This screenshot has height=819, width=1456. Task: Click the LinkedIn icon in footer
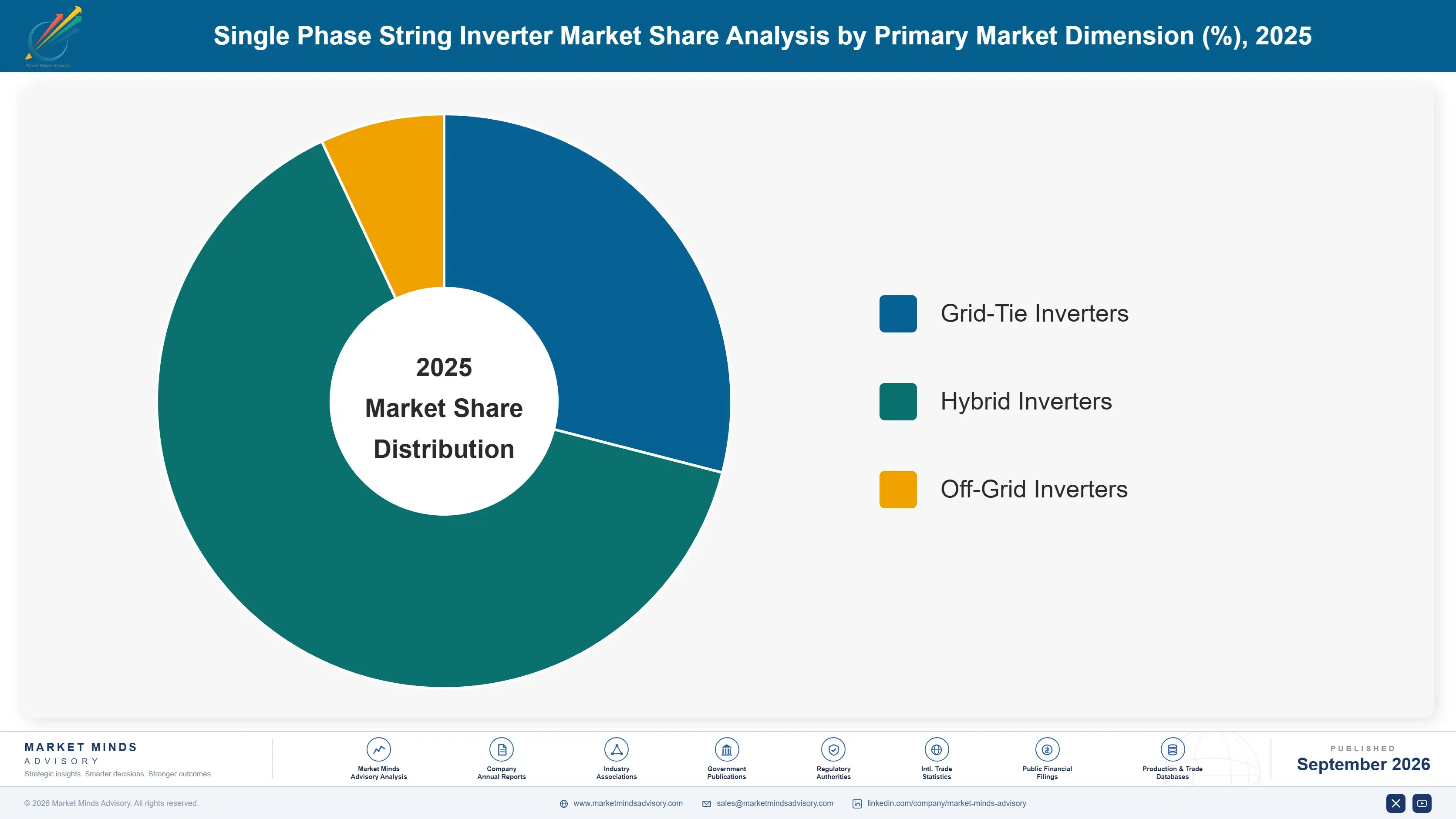857,804
